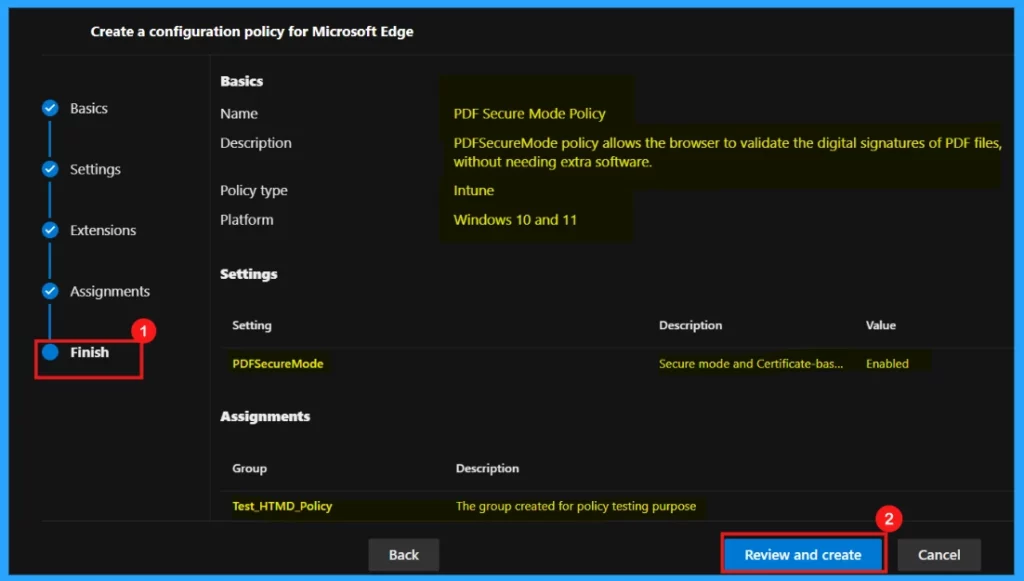Open the Basics wizard step

[89, 108]
